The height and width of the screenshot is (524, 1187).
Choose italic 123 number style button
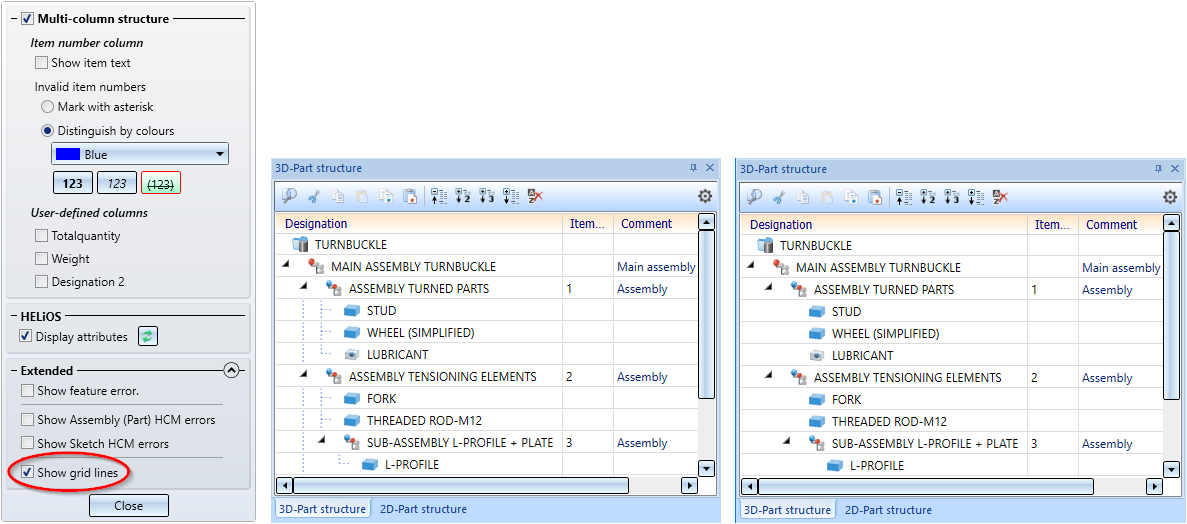coord(117,183)
